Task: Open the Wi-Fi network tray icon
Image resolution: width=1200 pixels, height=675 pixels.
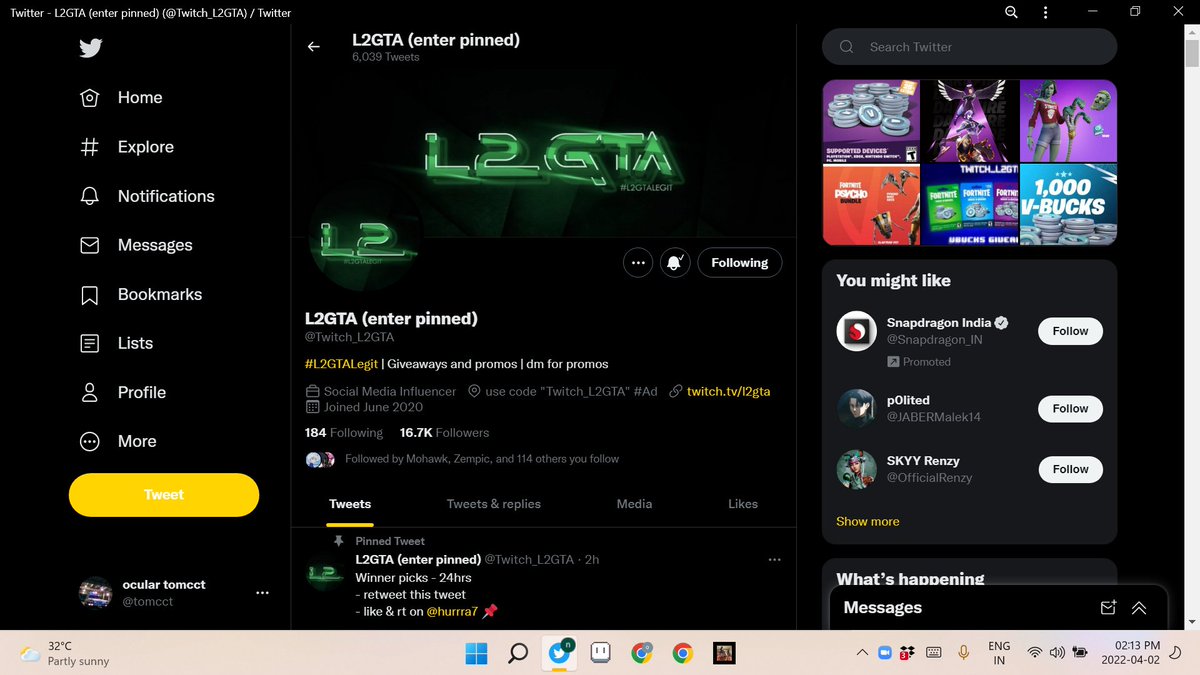Action: coord(1034,653)
